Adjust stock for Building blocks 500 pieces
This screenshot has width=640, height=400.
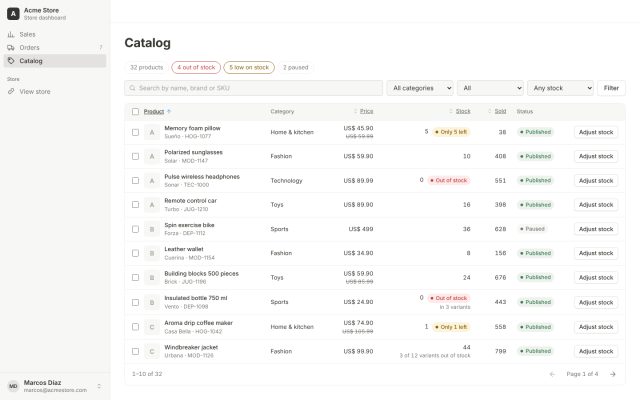(596, 278)
